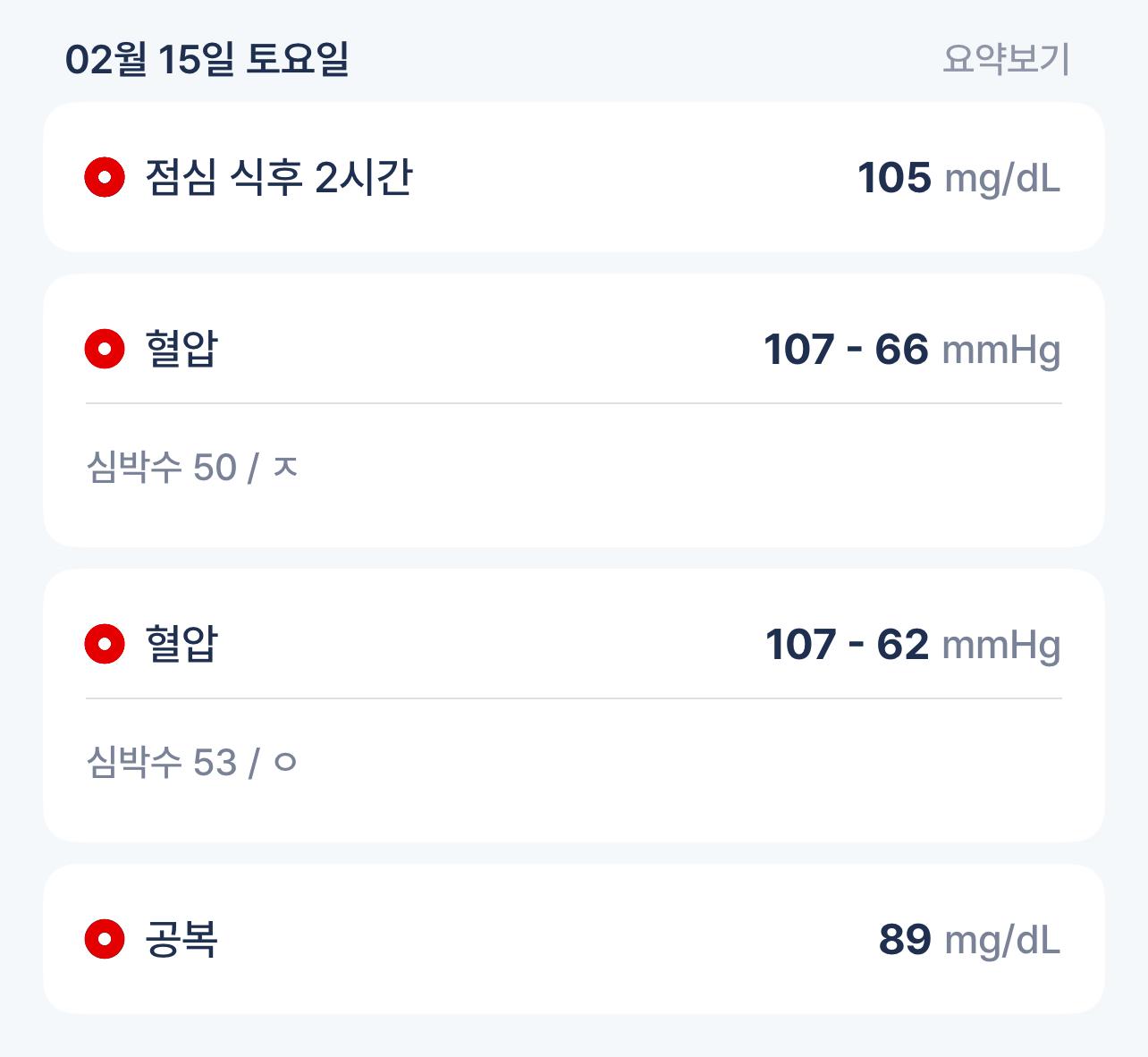Open blood pressure record 107 - 66 mmHg
The height and width of the screenshot is (1057, 1148).
(x=574, y=410)
